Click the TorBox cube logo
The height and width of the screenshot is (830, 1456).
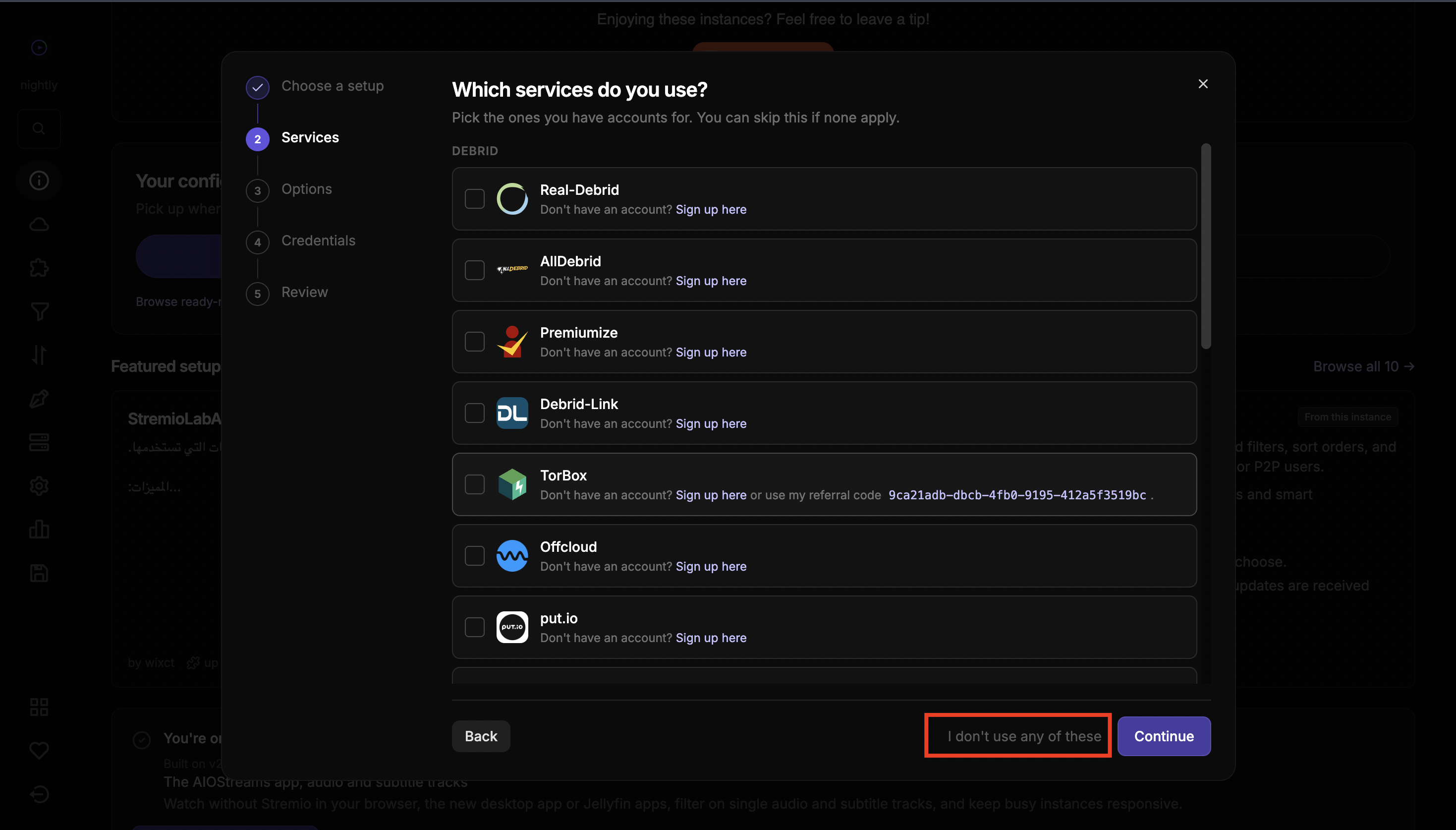(x=512, y=484)
